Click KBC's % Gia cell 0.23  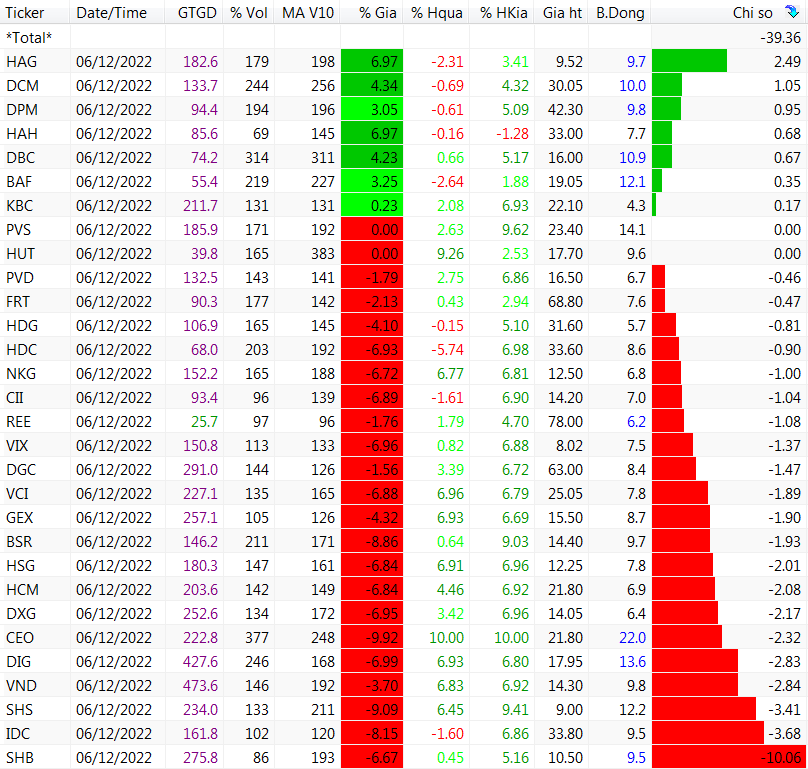372,205
